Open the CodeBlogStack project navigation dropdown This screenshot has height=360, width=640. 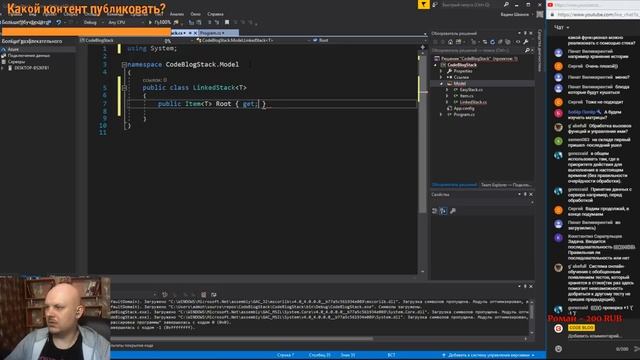tap(137, 40)
